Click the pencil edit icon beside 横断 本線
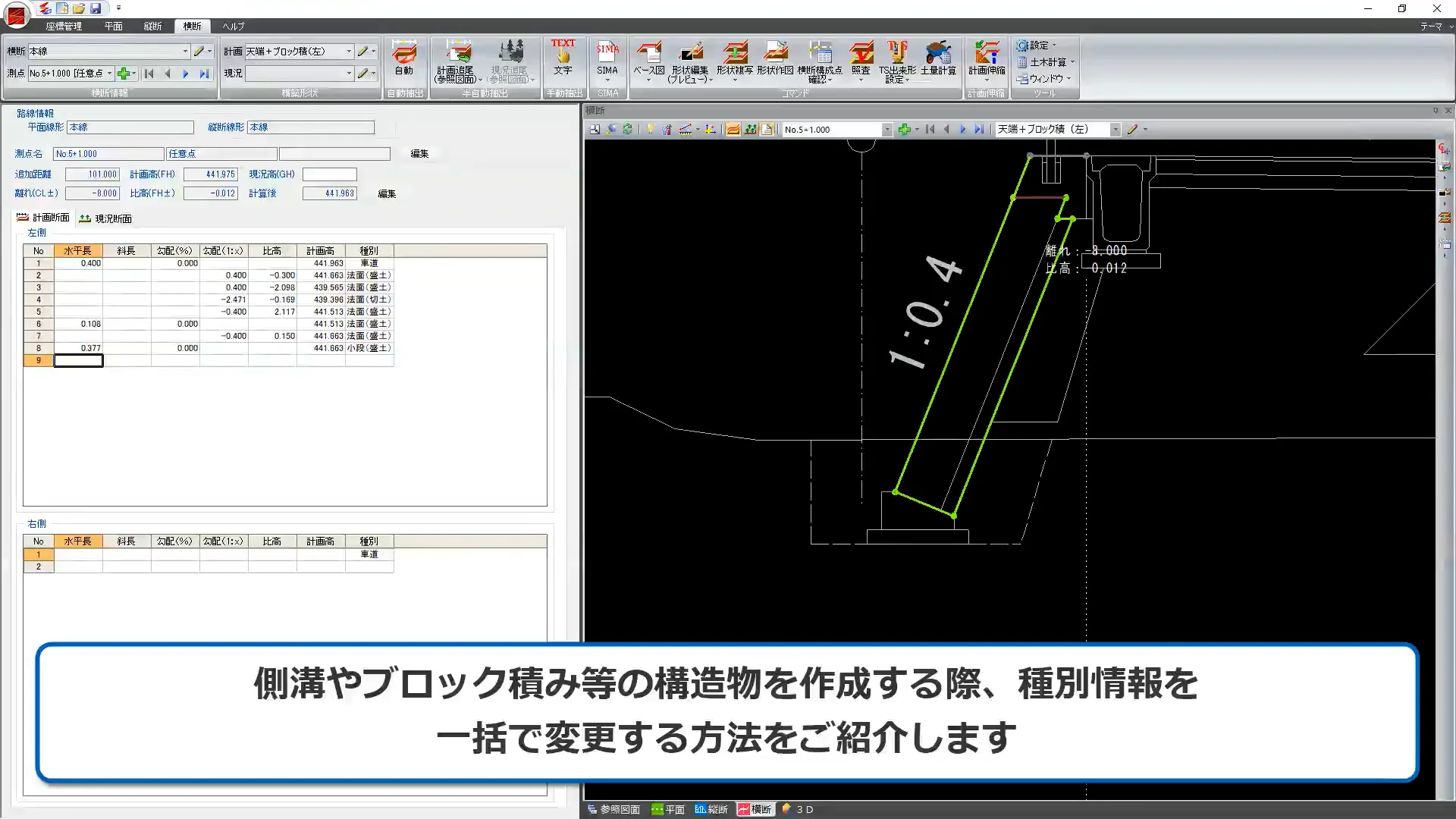Image resolution: width=1456 pixels, height=819 pixels. click(x=199, y=51)
